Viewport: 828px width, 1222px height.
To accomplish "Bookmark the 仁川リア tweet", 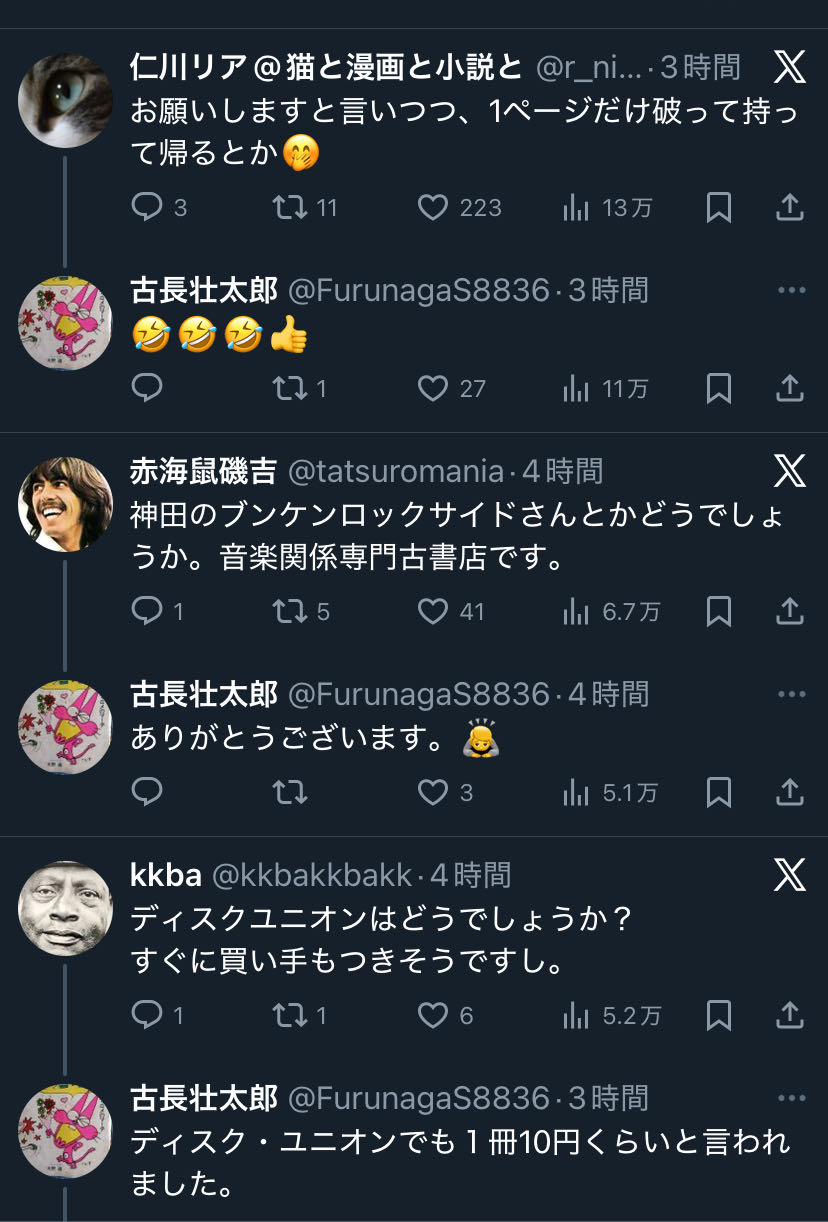I will (718, 208).
